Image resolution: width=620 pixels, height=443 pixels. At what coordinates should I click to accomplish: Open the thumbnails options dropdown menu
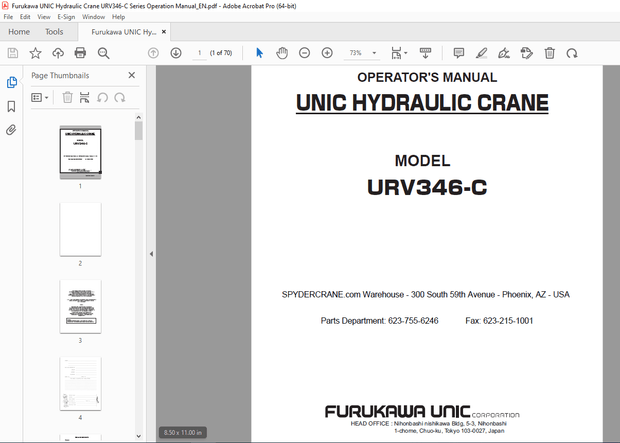pos(40,97)
